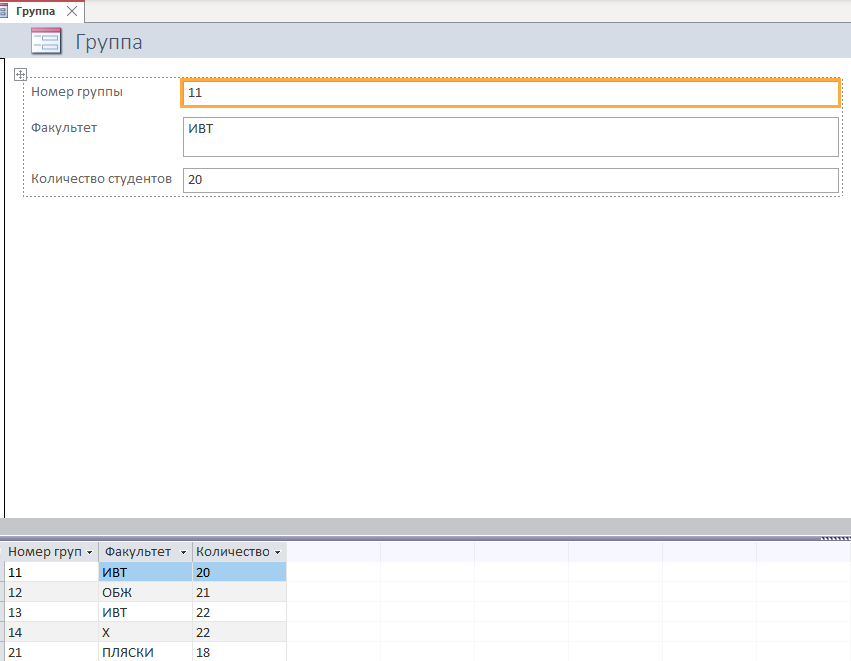Click the Количество column header

pos(239,552)
